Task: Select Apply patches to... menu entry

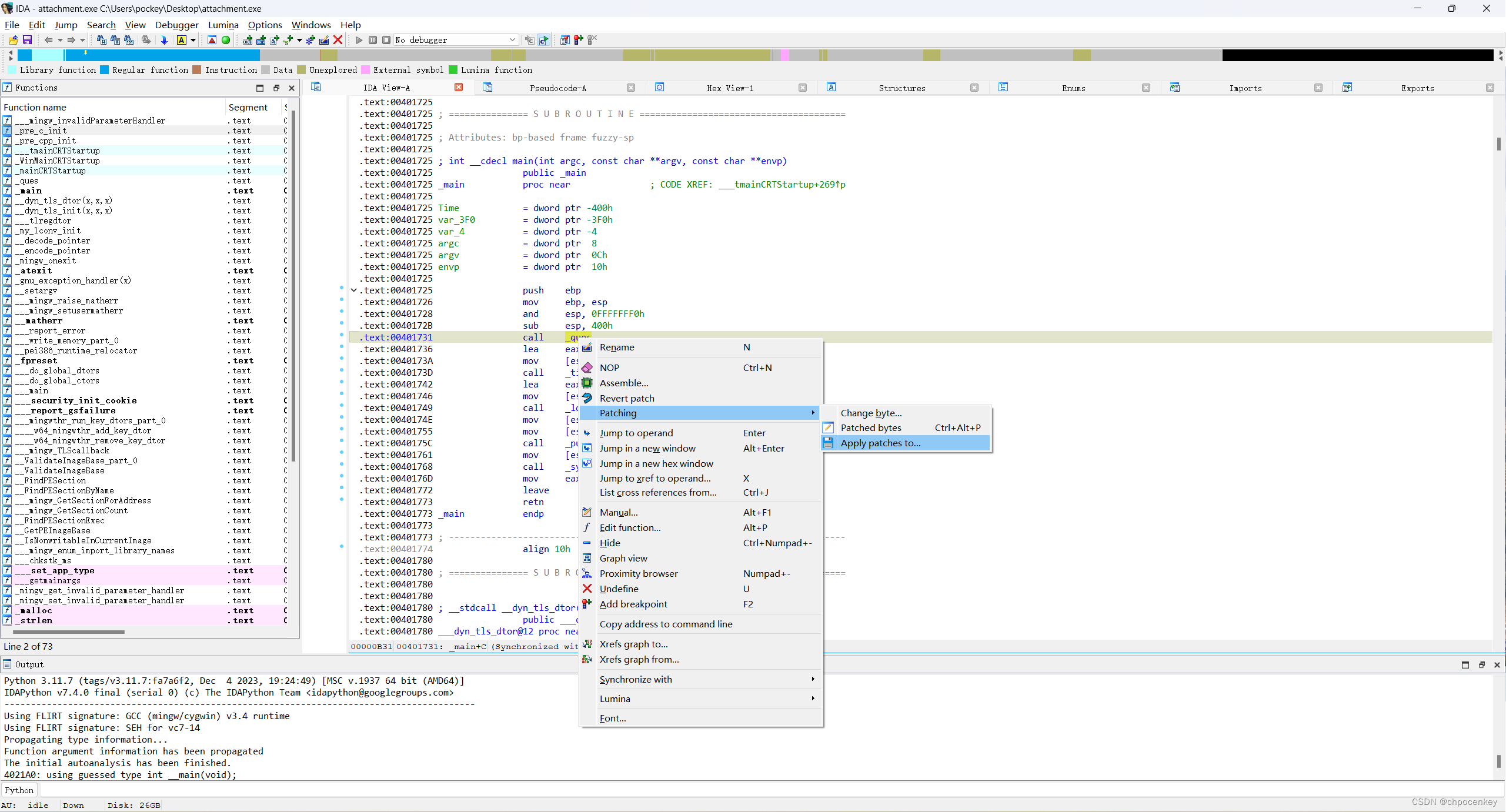Action: point(880,443)
